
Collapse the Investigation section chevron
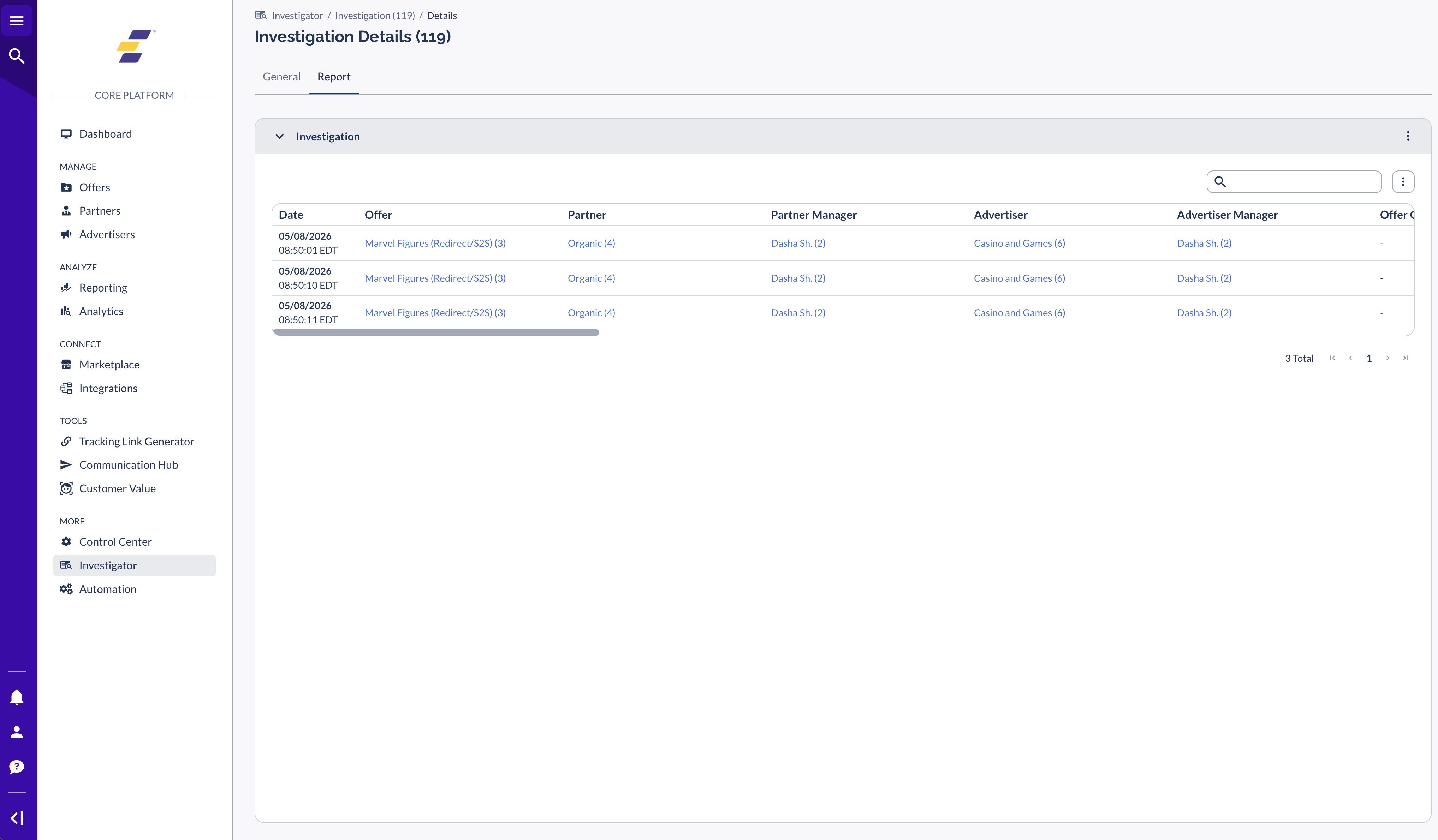[x=280, y=137]
